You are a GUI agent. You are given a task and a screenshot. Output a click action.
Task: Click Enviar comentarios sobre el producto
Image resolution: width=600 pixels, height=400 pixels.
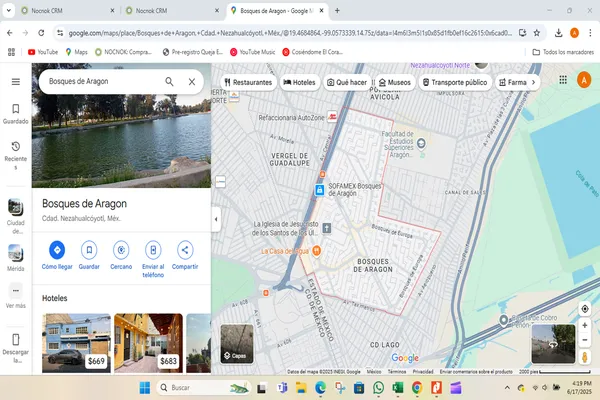[x=476, y=372]
